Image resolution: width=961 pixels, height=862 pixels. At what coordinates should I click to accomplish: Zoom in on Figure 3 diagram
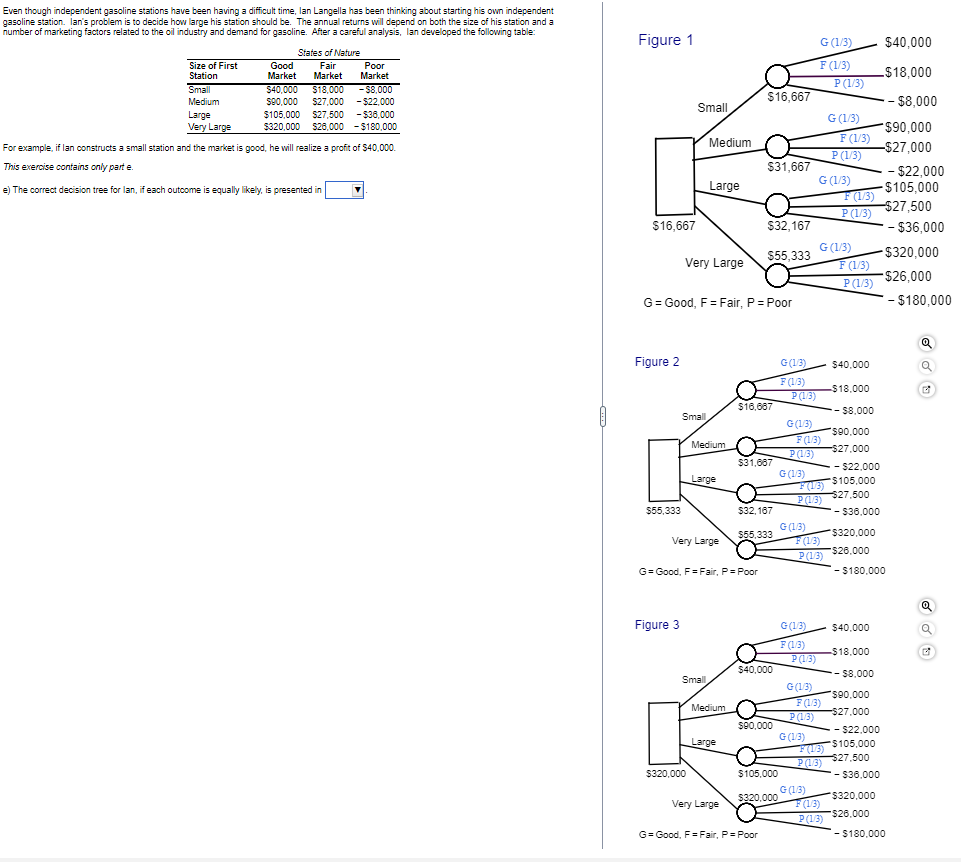[x=926, y=604]
